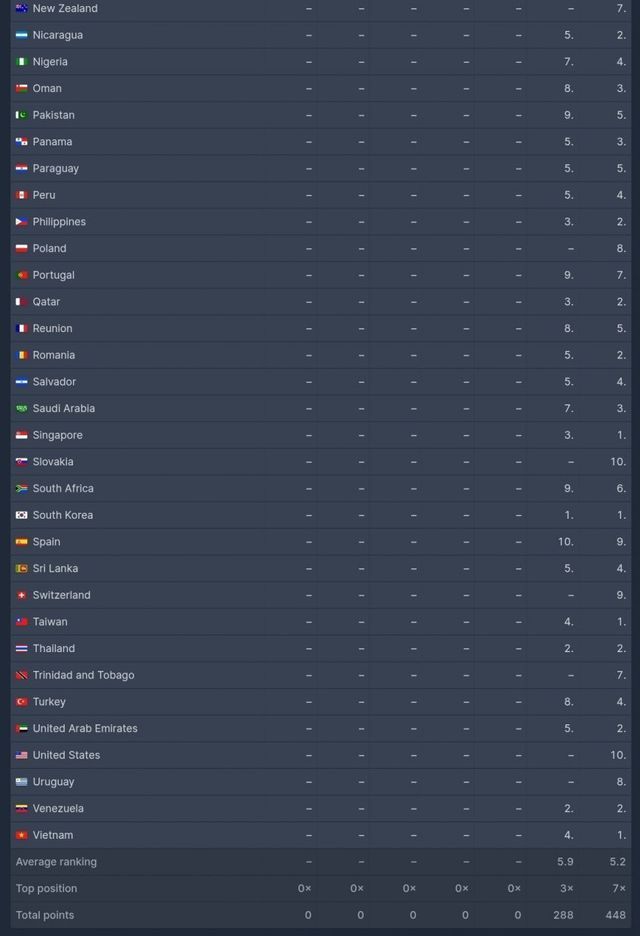This screenshot has height=936, width=640.
Task: Click the Top position 7× value
Action: pos(619,888)
